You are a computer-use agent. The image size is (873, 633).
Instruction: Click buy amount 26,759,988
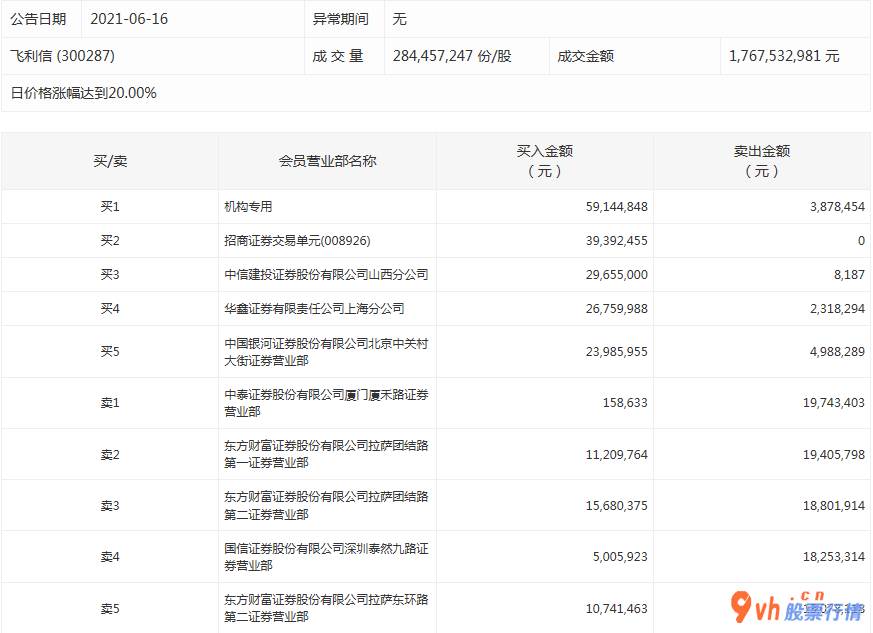point(616,308)
